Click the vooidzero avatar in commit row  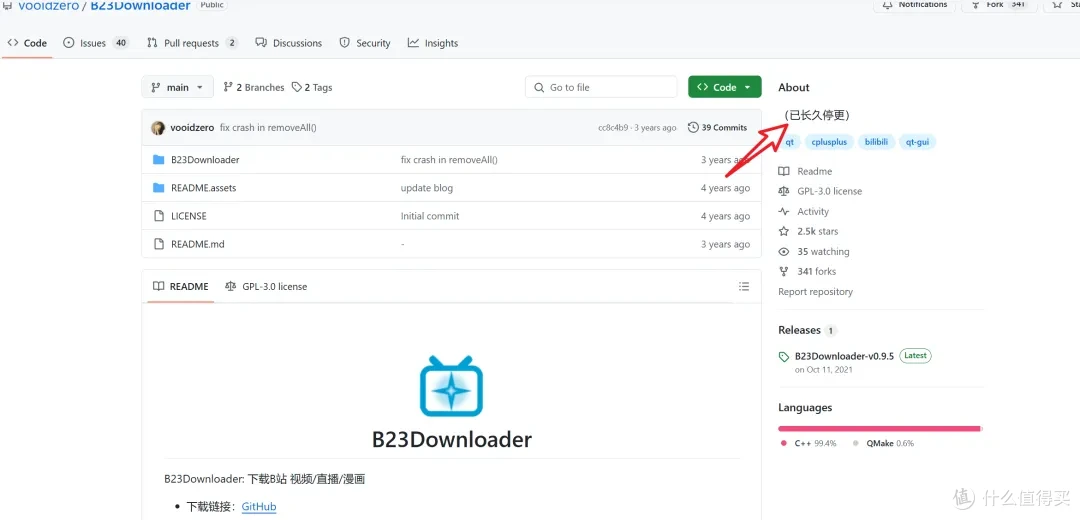tap(158, 127)
